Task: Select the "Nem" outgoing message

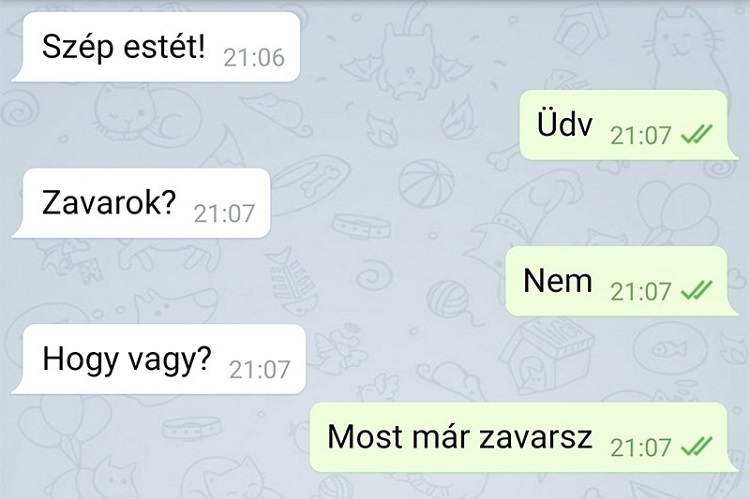Action: [622, 281]
